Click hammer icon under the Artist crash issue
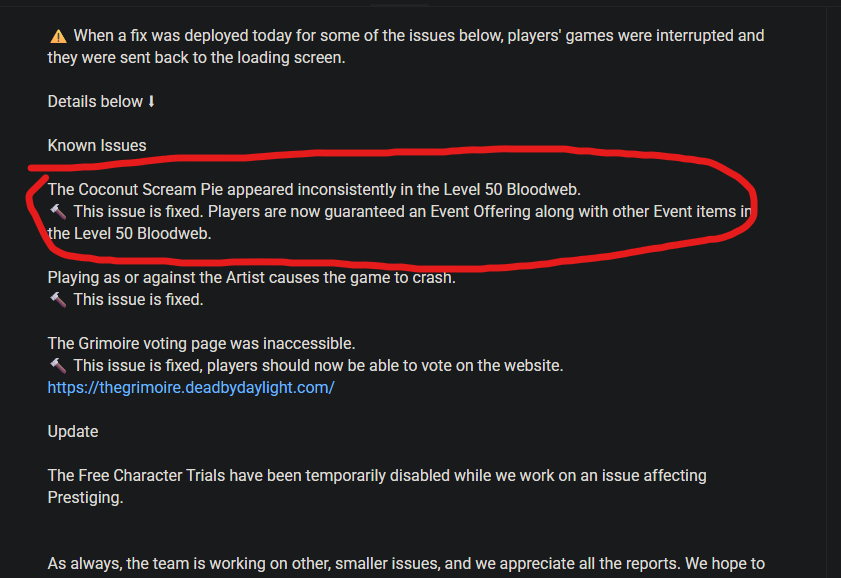Screen dimensions: 841x578 pyautogui.click(x=58, y=300)
